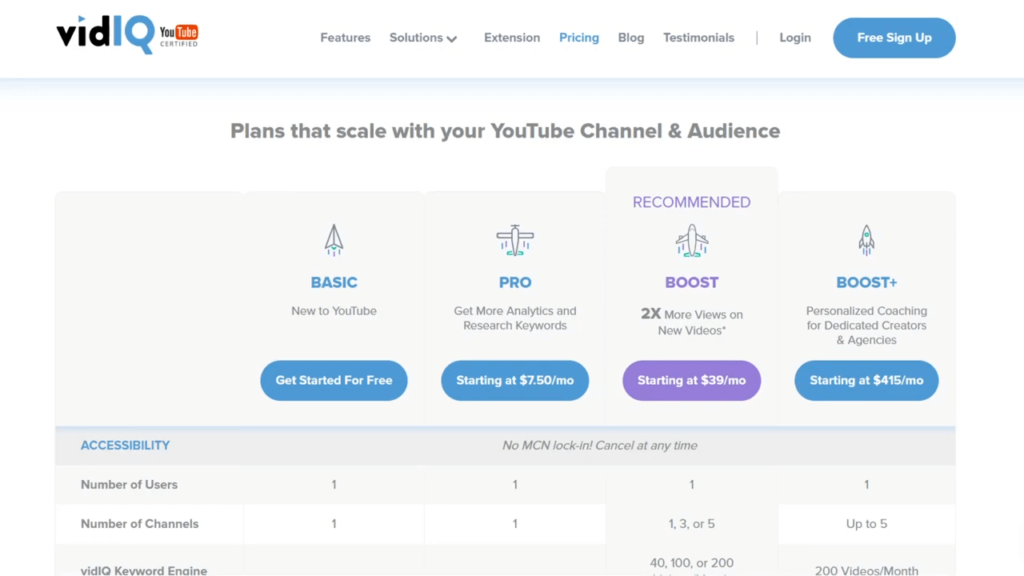The width and height of the screenshot is (1024, 576).
Task: Choose Pro plan Starting at $7.50/mo
Action: (x=515, y=380)
